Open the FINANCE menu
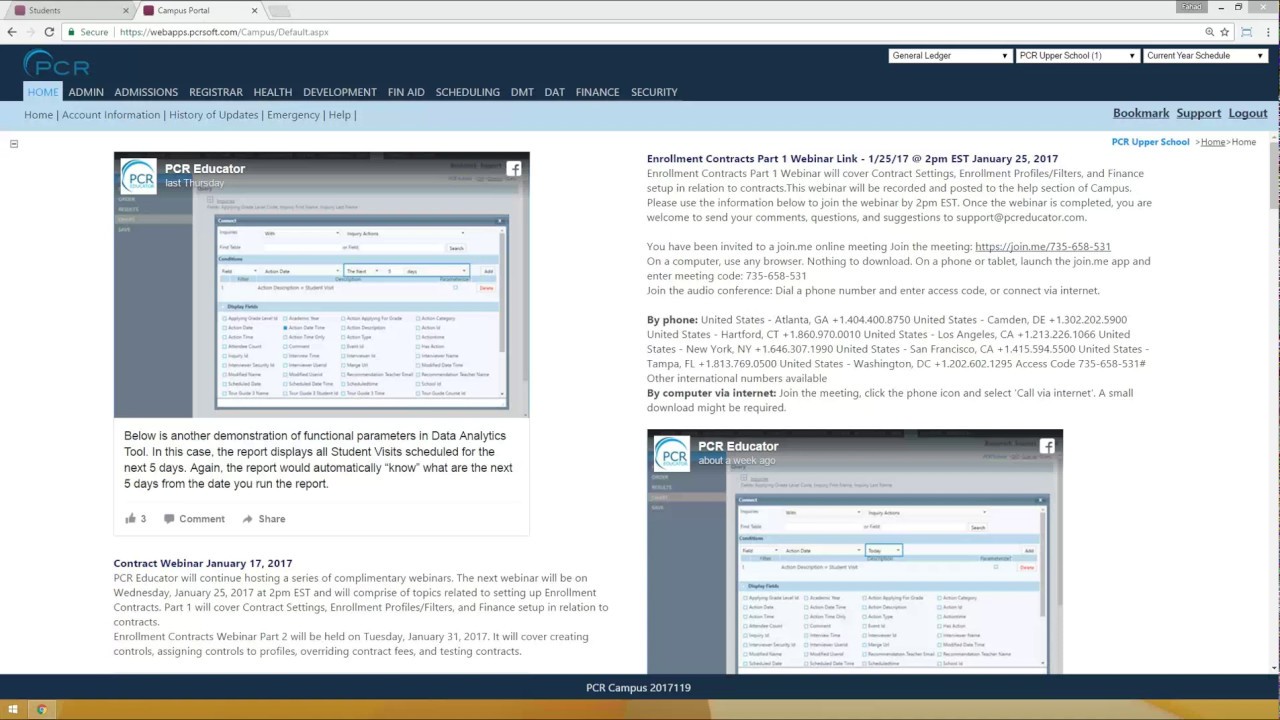Viewport: 1280px width, 720px height. point(598,92)
